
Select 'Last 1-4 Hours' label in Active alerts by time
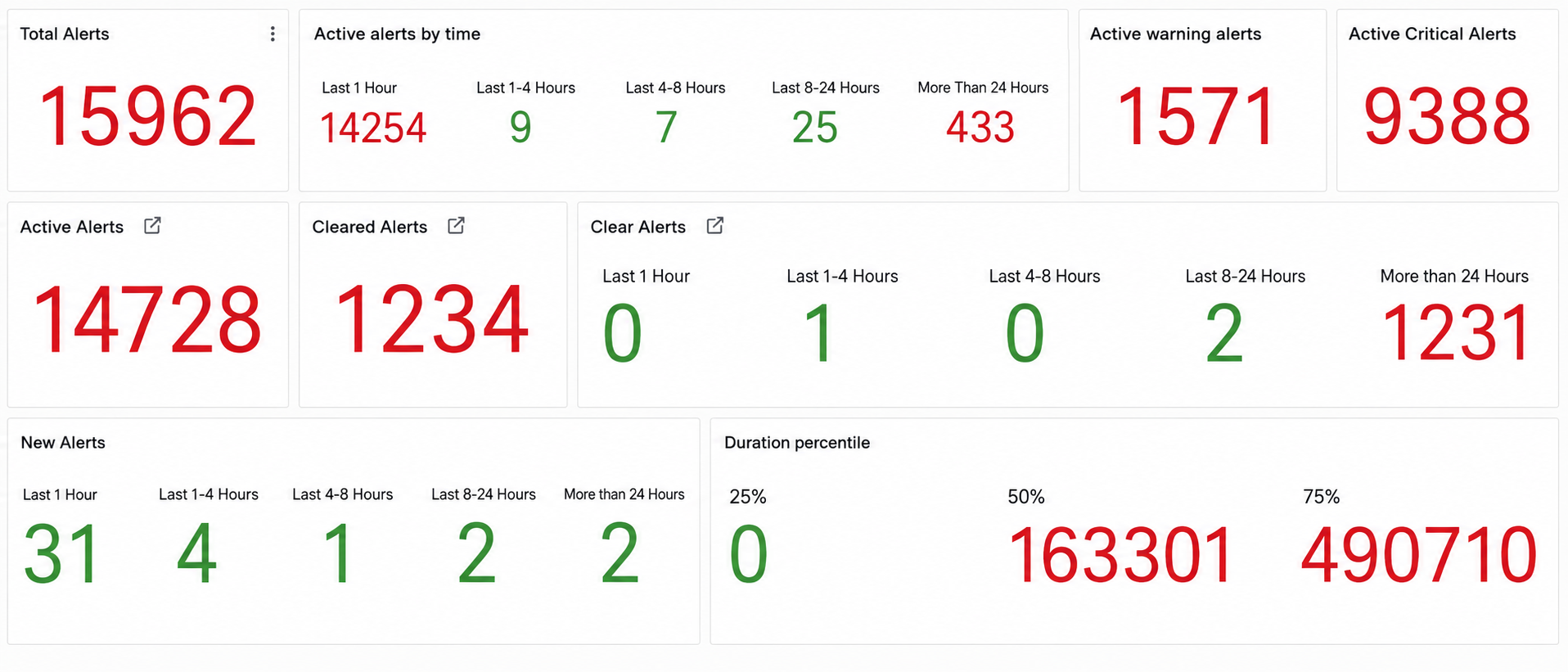click(526, 88)
